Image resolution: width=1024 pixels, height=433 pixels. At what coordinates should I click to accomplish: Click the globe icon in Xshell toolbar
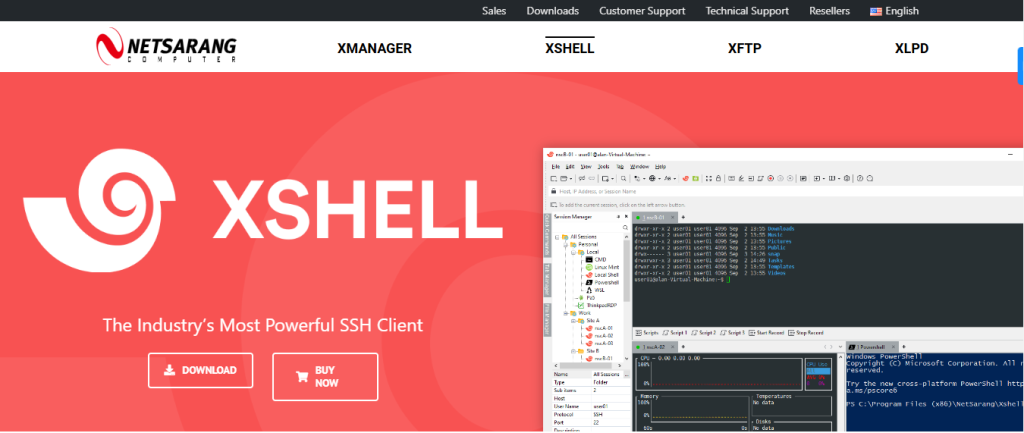651,178
